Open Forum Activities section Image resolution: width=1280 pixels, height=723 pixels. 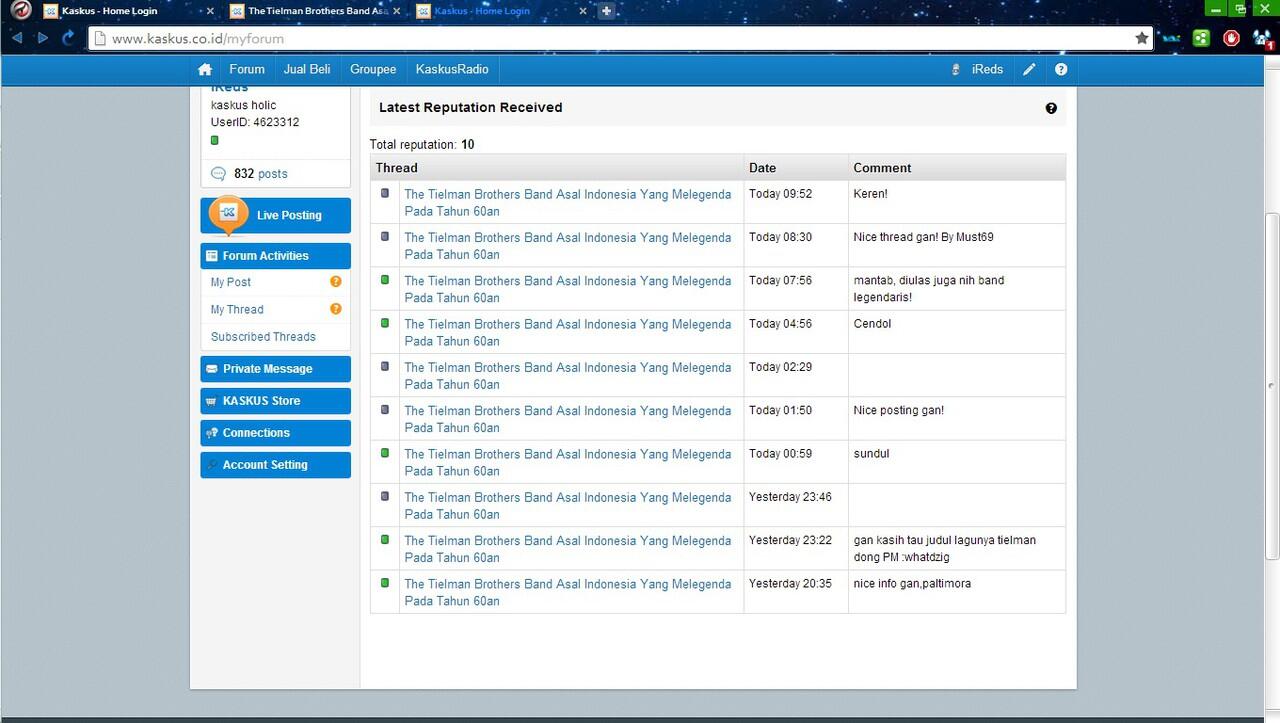pos(275,256)
